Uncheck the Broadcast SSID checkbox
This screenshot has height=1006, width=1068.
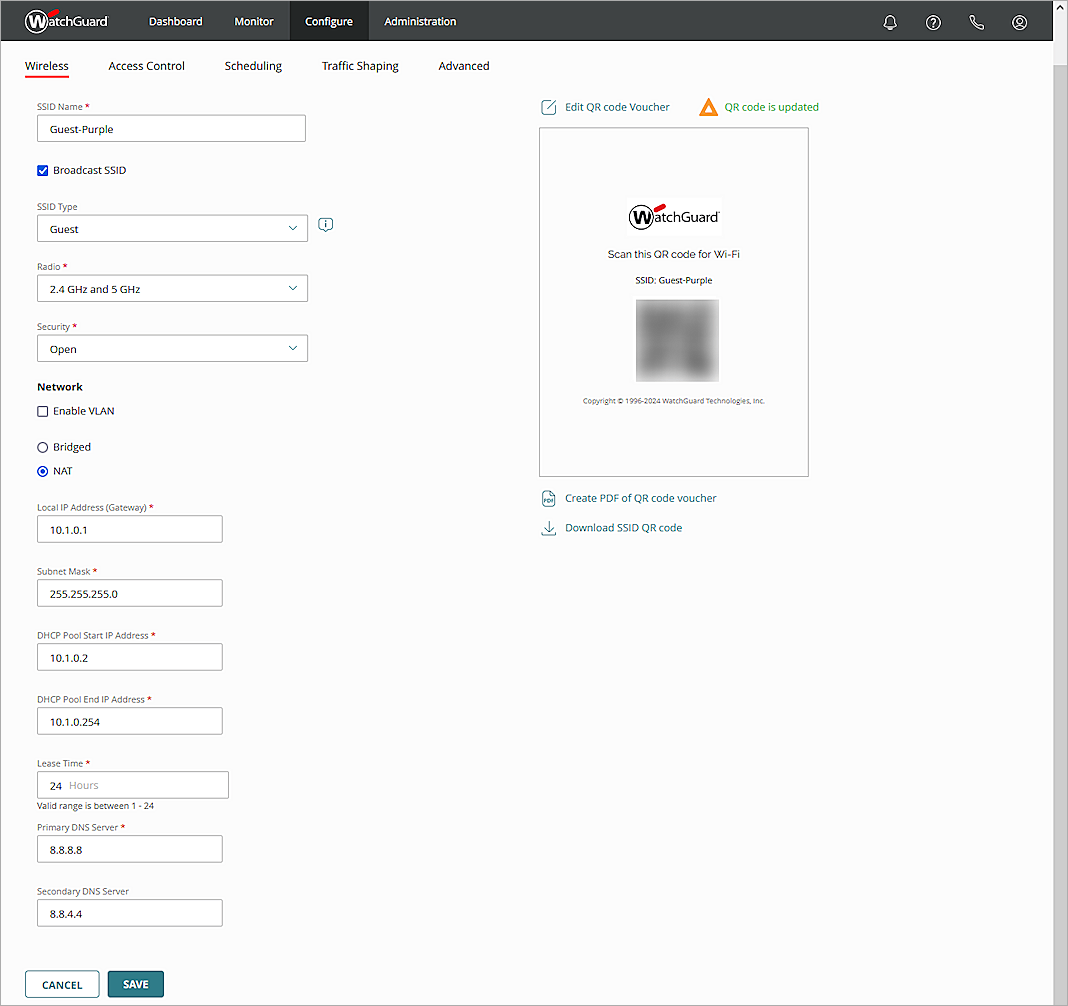point(42,170)
